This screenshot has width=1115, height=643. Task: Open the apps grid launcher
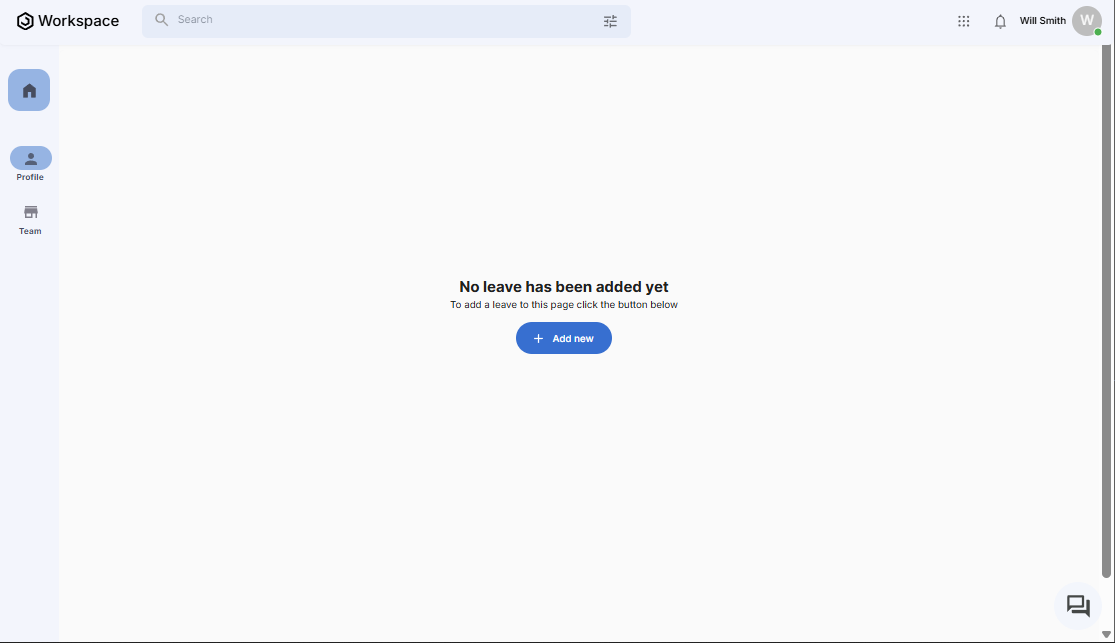(x=963, y=21)
